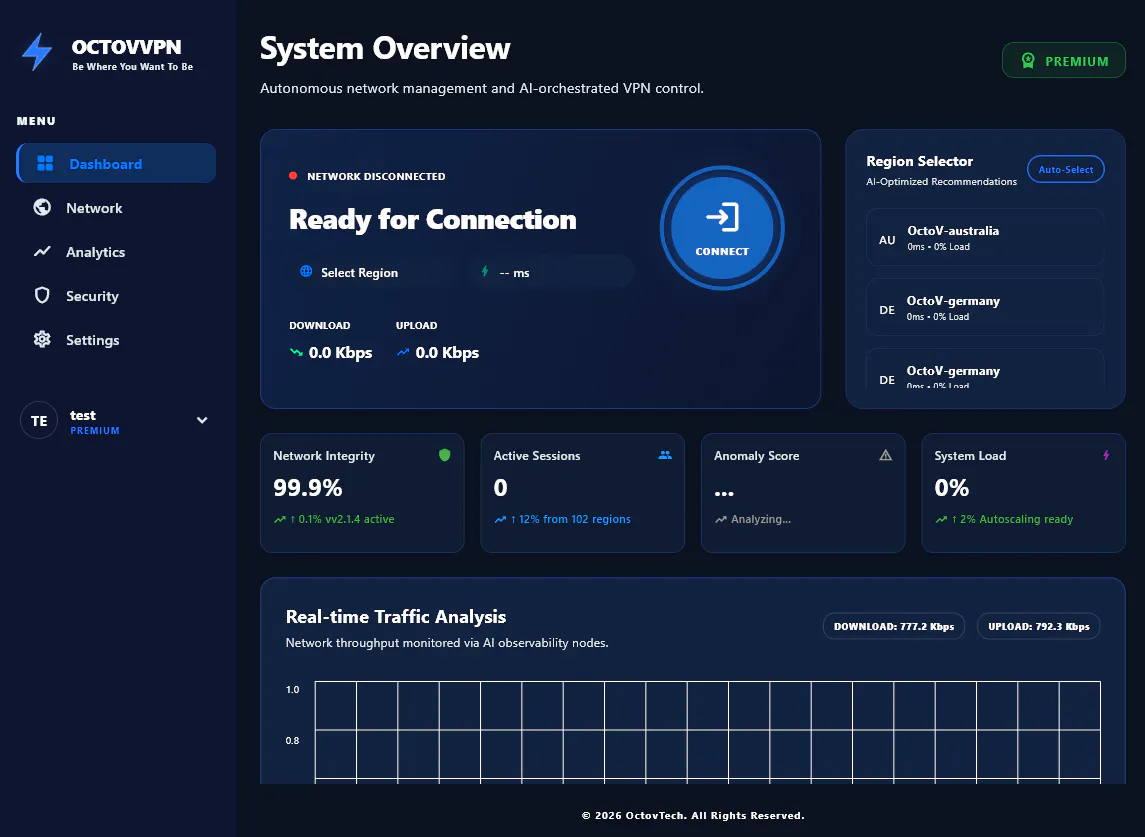Click the TE user avatar circle
The image size is (1145, 837).
(39, 420)
